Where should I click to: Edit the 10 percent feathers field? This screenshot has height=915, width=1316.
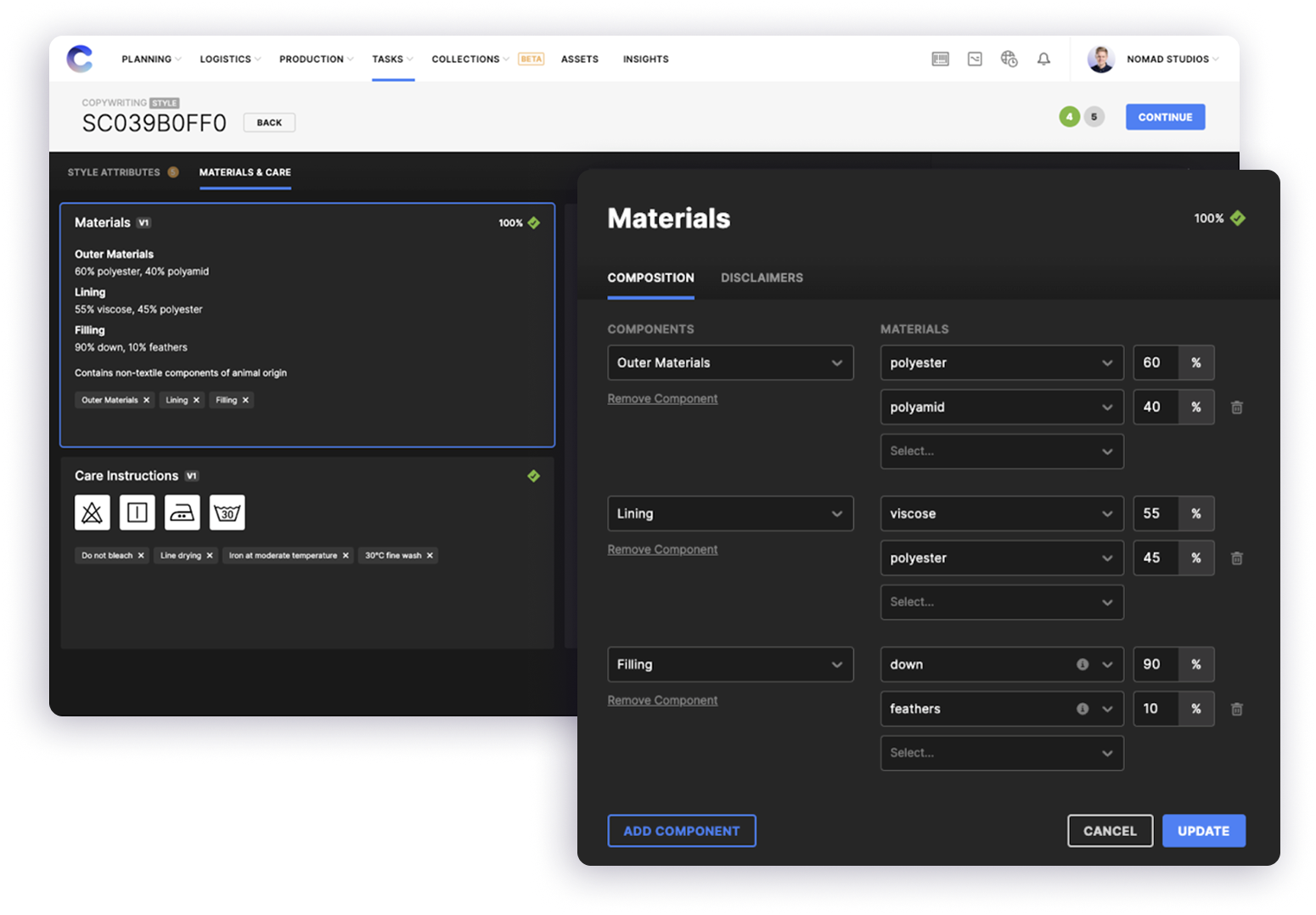coord(1156,709)
